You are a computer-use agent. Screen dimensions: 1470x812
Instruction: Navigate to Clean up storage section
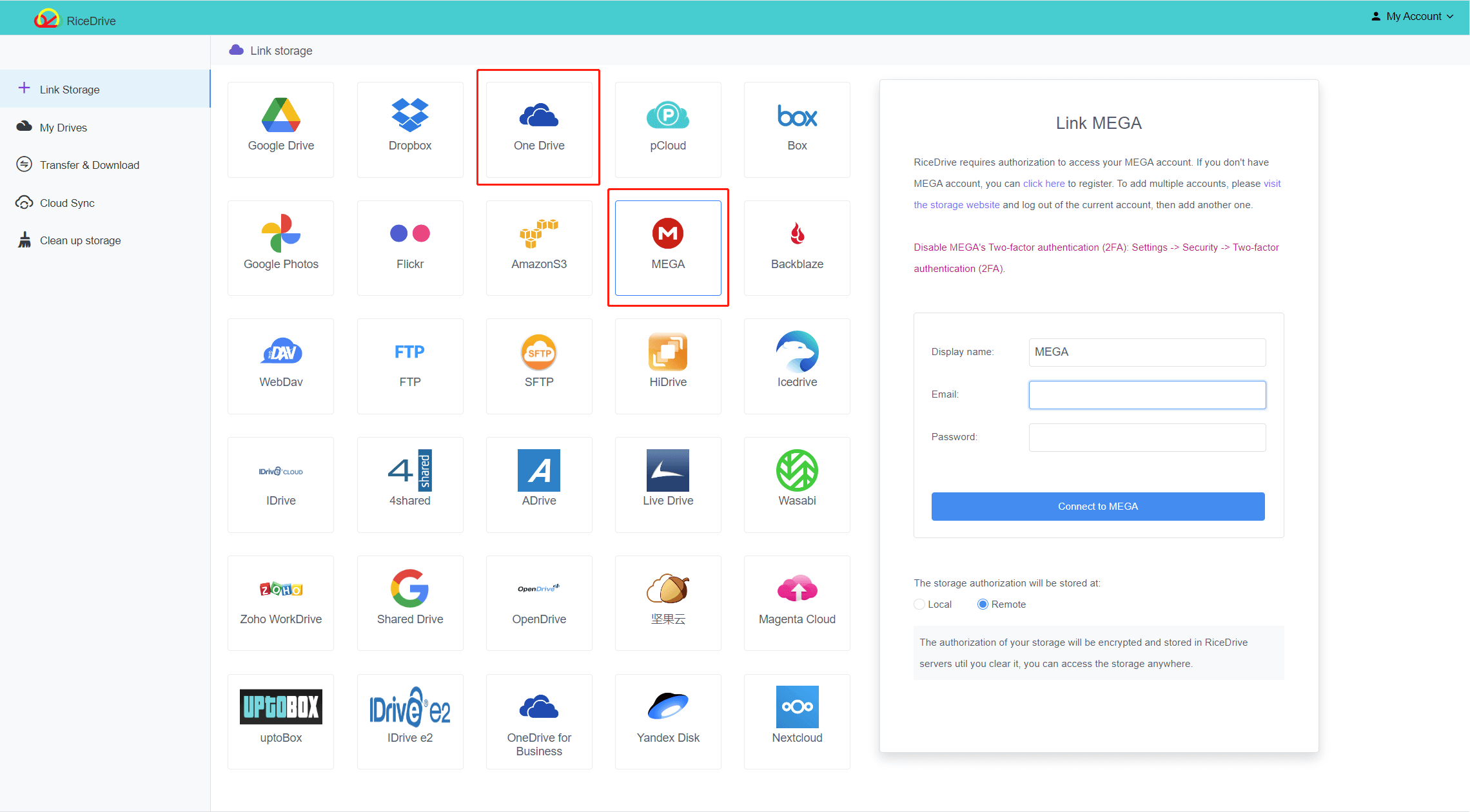[x=79, y=240]
